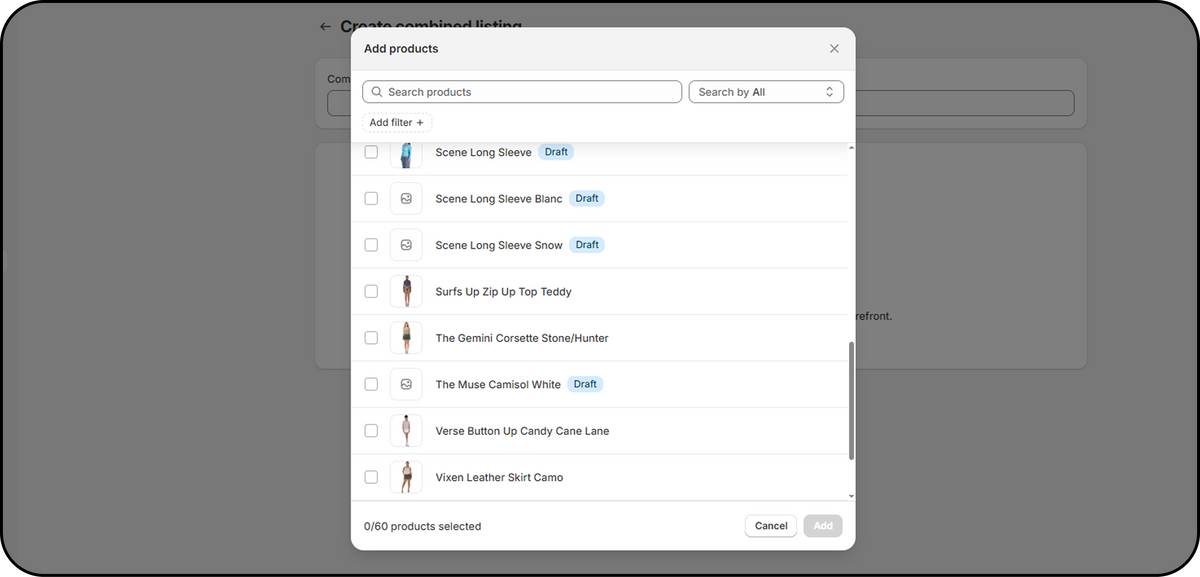The height and width of the screenshot is (577, 1200).
Task: Click the Scene Long Sleeve product thumbnail
Action: (x=406, y=153)
